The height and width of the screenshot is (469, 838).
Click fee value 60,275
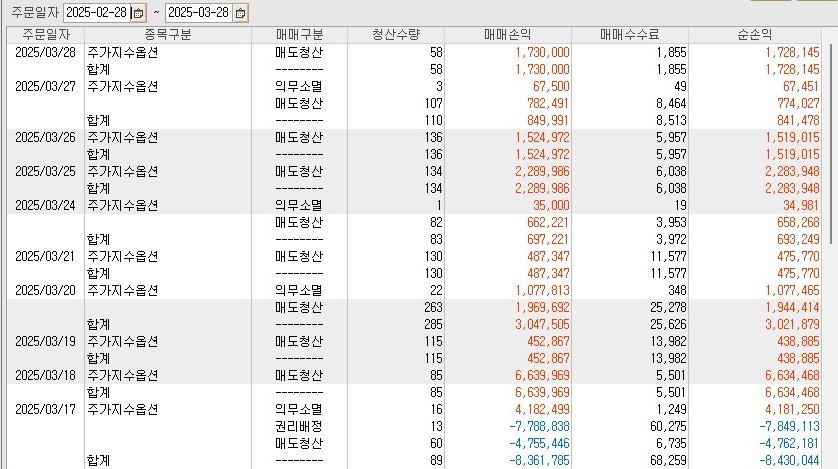668,426
